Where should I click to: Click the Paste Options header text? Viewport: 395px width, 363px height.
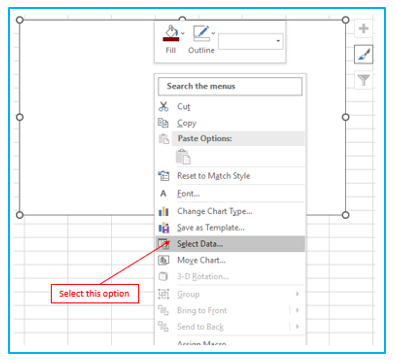(205, 138)
